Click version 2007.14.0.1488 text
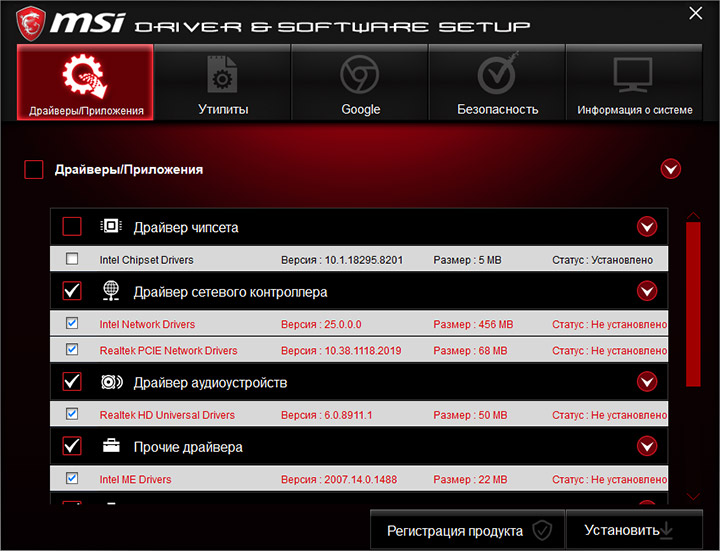The height and width of the screenshot is (551, 720). [339, 479]
